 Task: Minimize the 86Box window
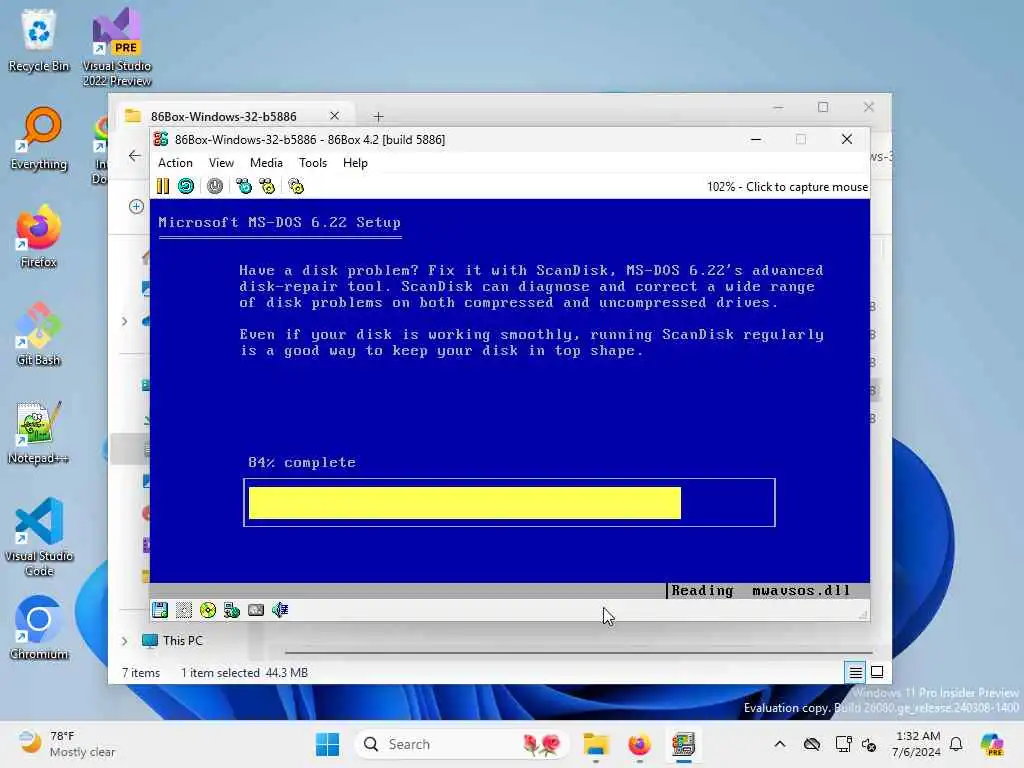pyautogui.click(x=756, y=139)
